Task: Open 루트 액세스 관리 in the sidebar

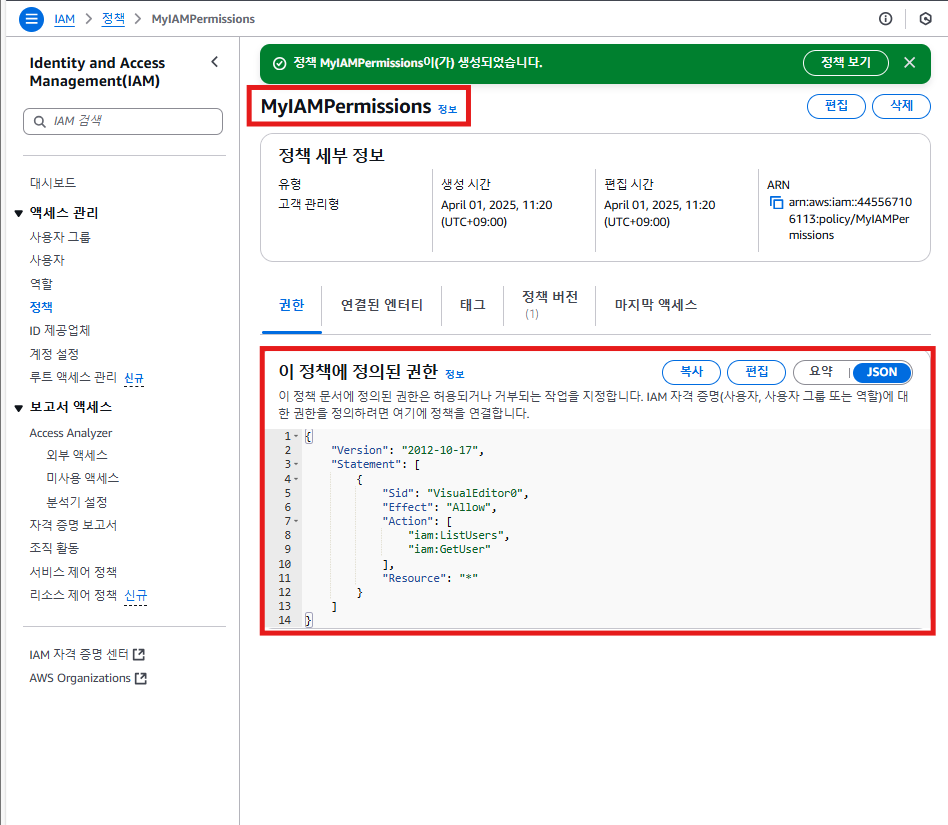Action: (73, 377)
